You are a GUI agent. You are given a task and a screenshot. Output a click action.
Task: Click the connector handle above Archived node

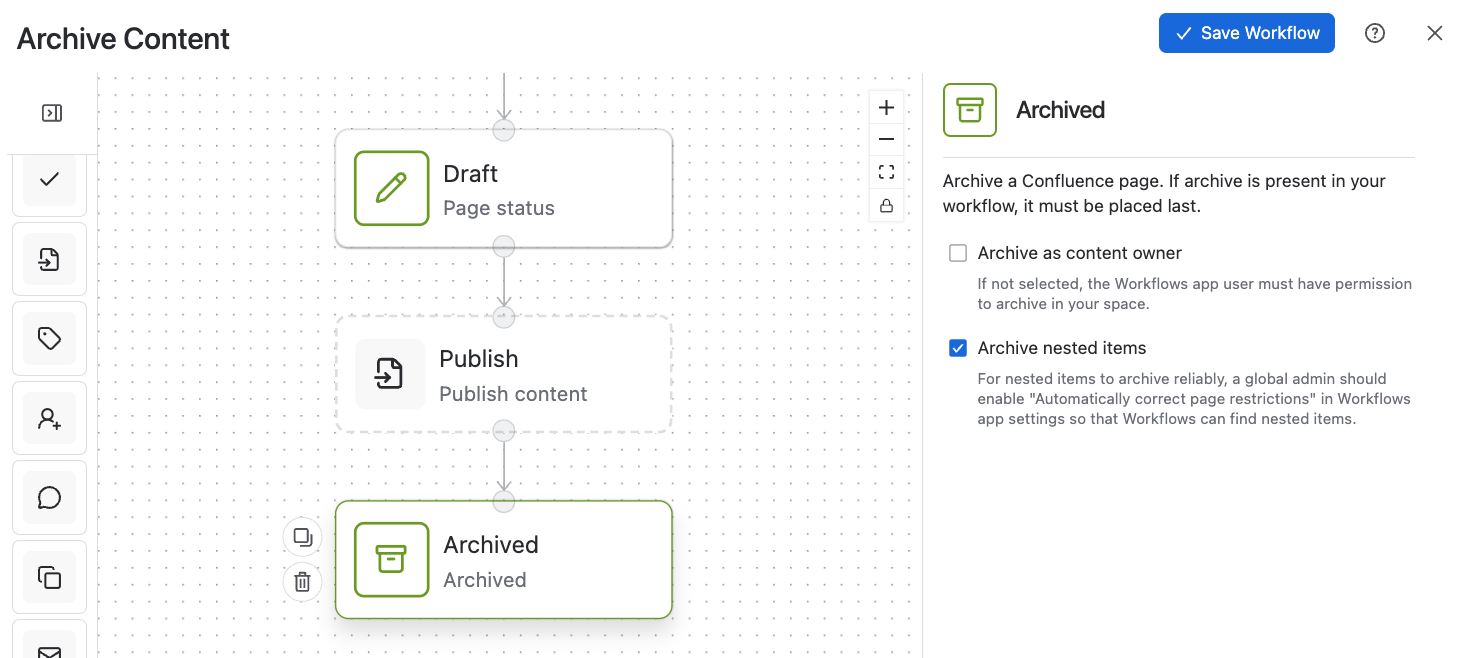tap(504, 501)
